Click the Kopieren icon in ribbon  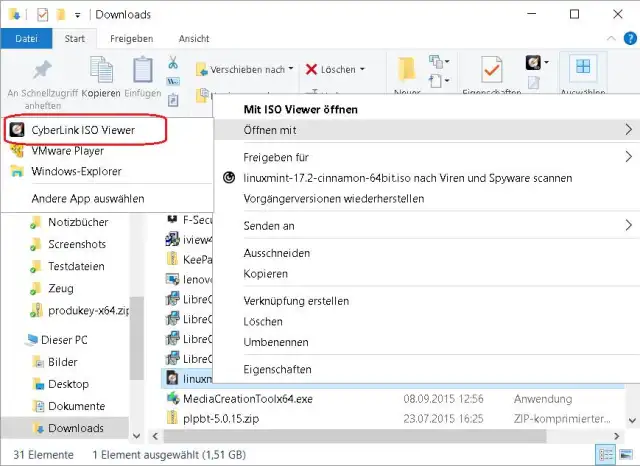coord(101,71)
